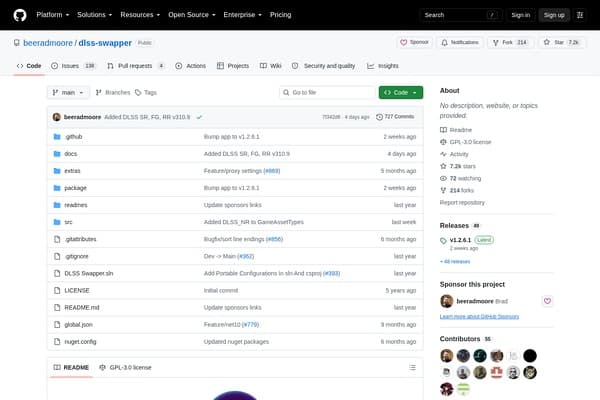This screenshot has width=600, height=400.
Task: View the 72 watching link
Action: click(x=460, y=178)
